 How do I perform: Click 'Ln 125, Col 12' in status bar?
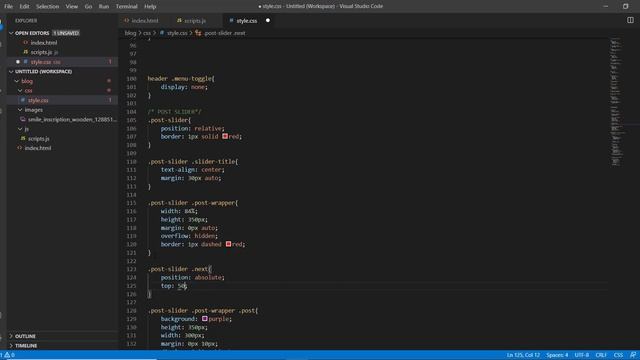pos(523,355)
